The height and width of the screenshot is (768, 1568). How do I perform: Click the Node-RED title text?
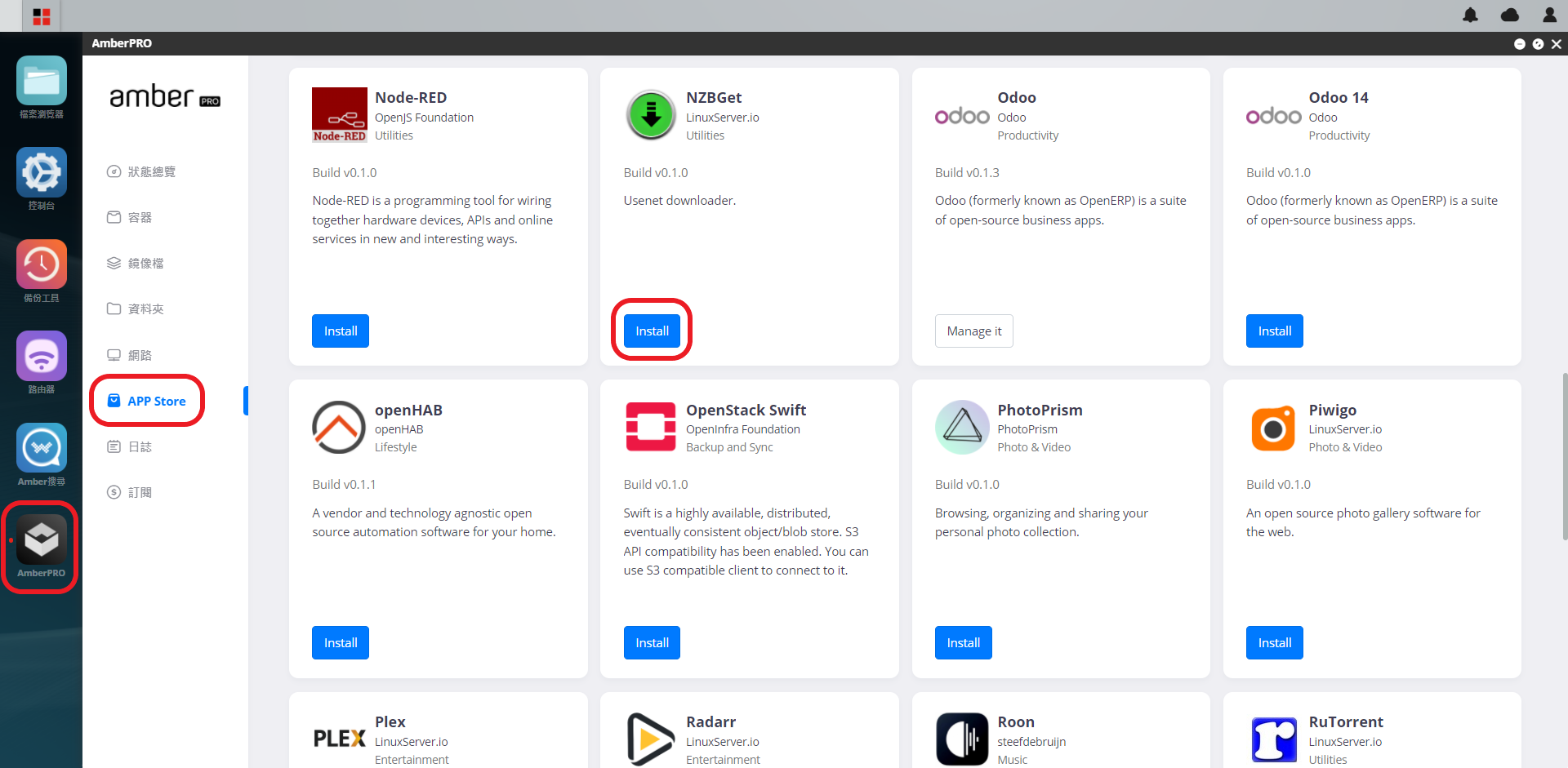[411, 97]
